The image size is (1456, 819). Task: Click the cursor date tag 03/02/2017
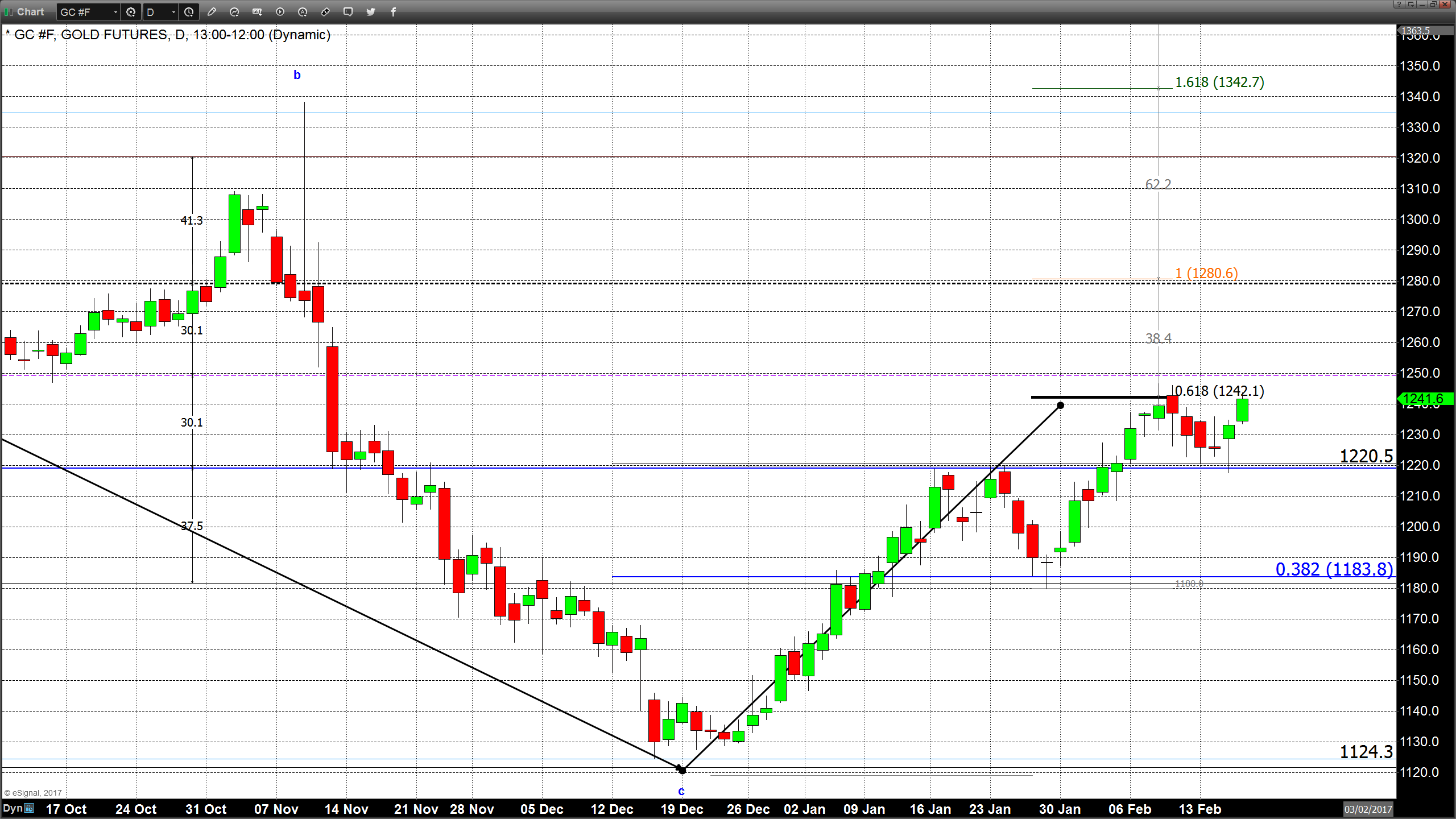pos(1368,809)
